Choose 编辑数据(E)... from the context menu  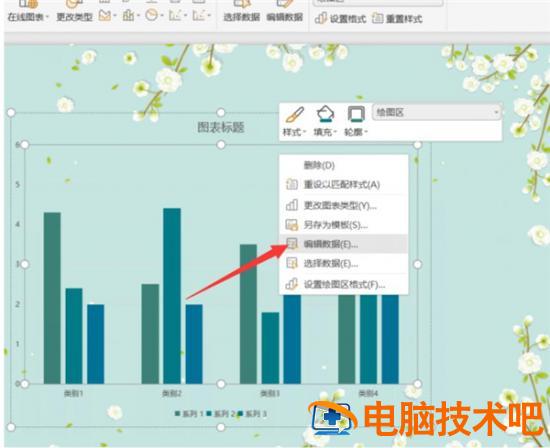(343, 244)
